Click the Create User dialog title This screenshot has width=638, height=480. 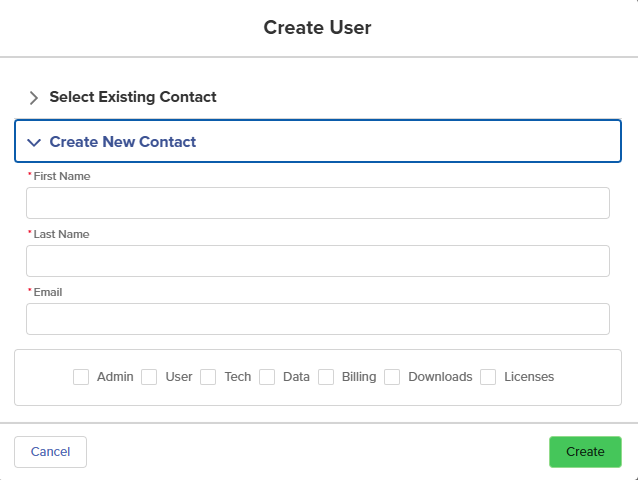click(x=317, y=28)
